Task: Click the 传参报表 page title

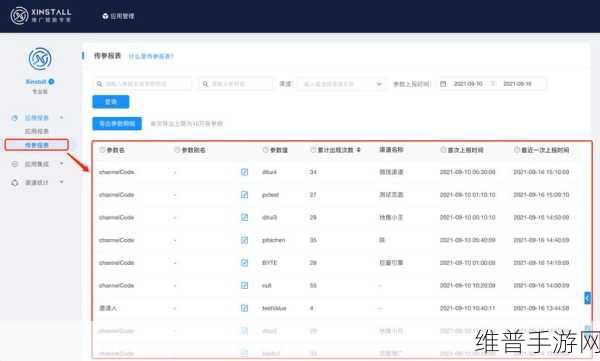Action: tap(108, 56)
